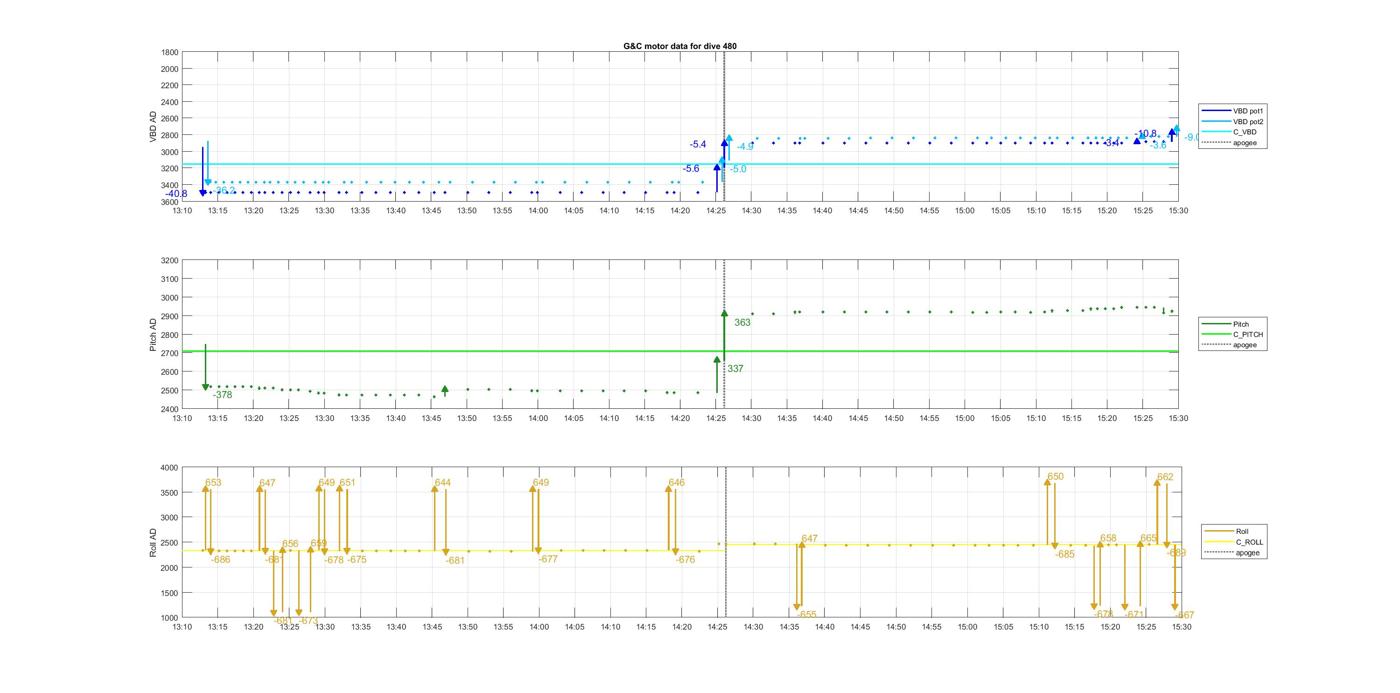Viewport: 1400px width, 693px height.
Task: Click the '2700' y-axis tick of Pitch plot
Action: pyautogui.click(x=170, y=353)
